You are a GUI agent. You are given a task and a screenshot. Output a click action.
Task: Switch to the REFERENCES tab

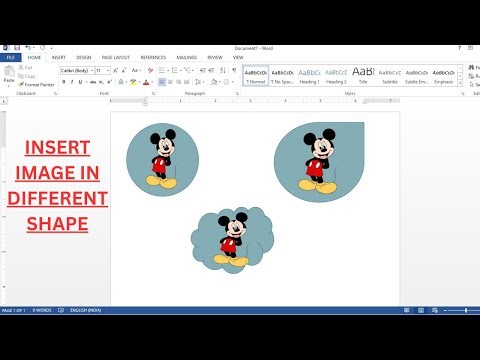[153, 58]
